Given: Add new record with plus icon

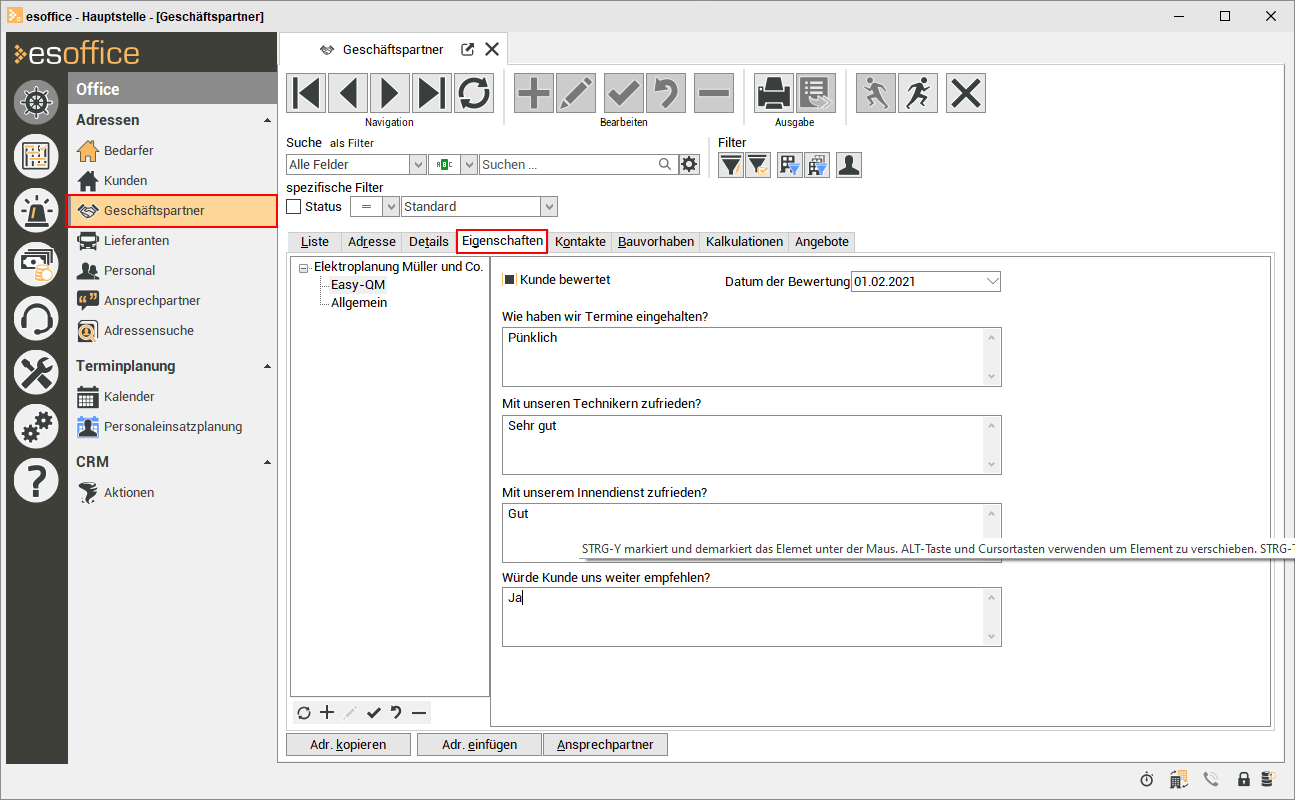Looking at the screenshot, I should click(534, 93).
